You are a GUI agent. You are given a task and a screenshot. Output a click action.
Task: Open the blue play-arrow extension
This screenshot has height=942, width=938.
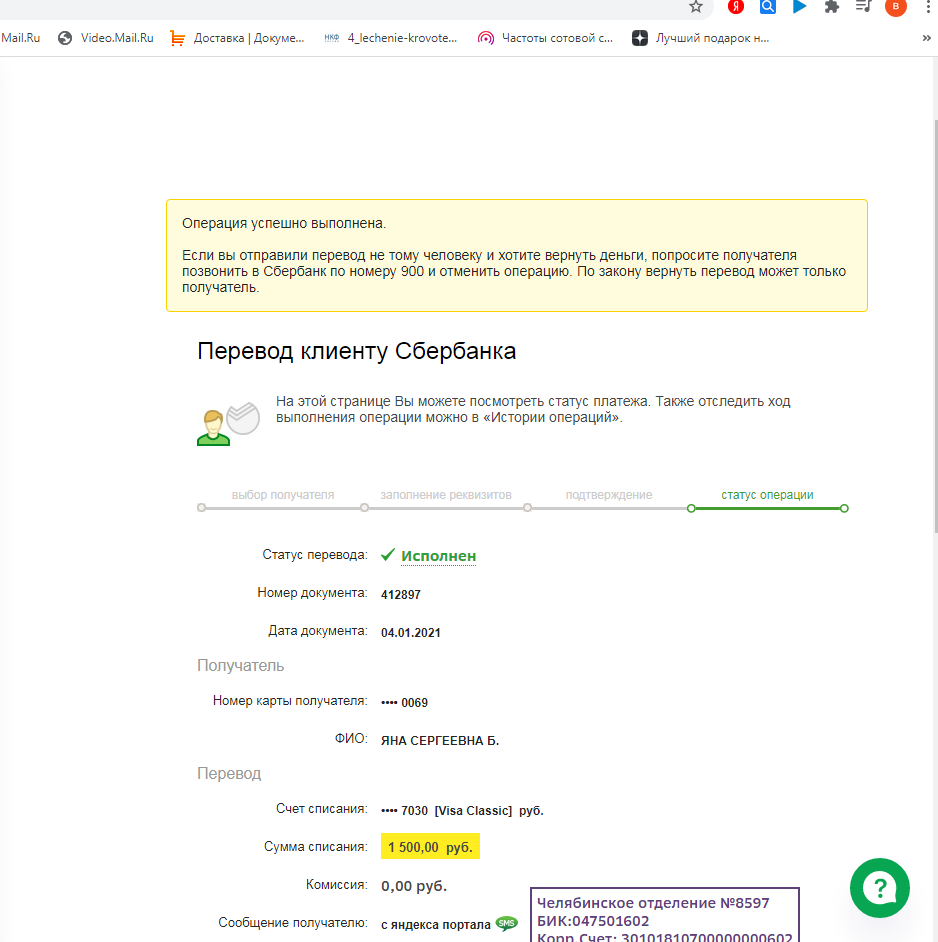(x=799, y=7)
